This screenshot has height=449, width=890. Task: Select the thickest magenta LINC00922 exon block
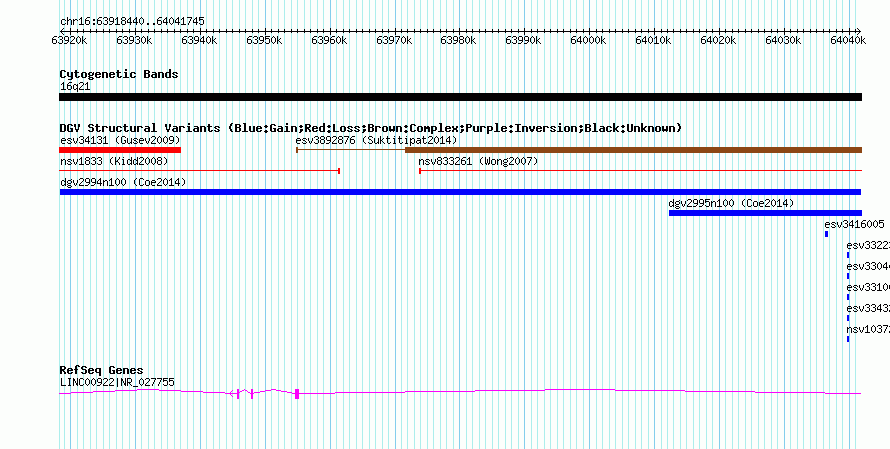click(297, 394)
